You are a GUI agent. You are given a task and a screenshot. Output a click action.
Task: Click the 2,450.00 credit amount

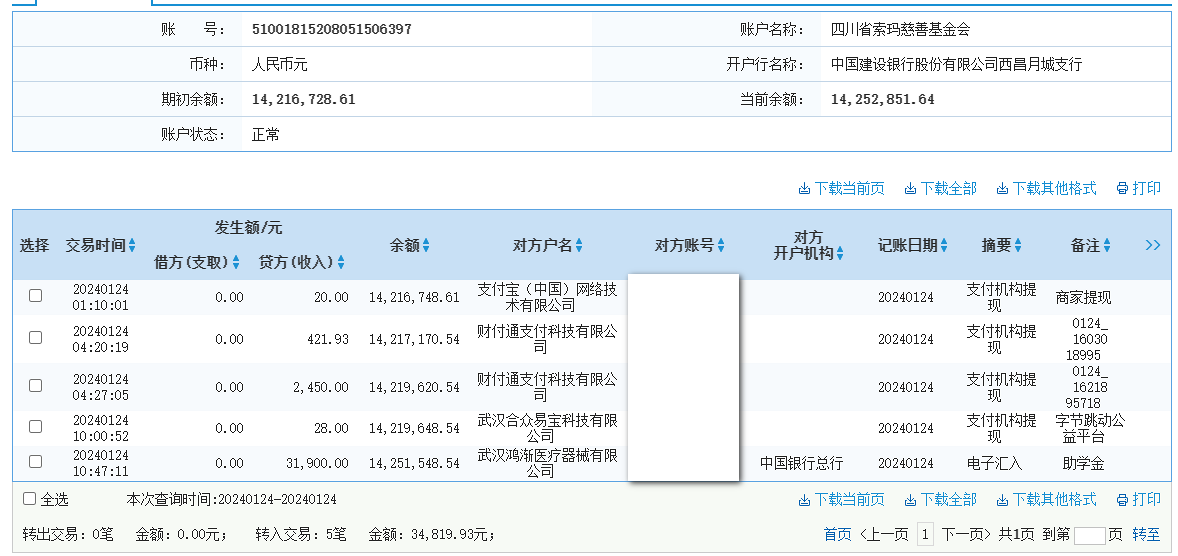tap(321, 387)
